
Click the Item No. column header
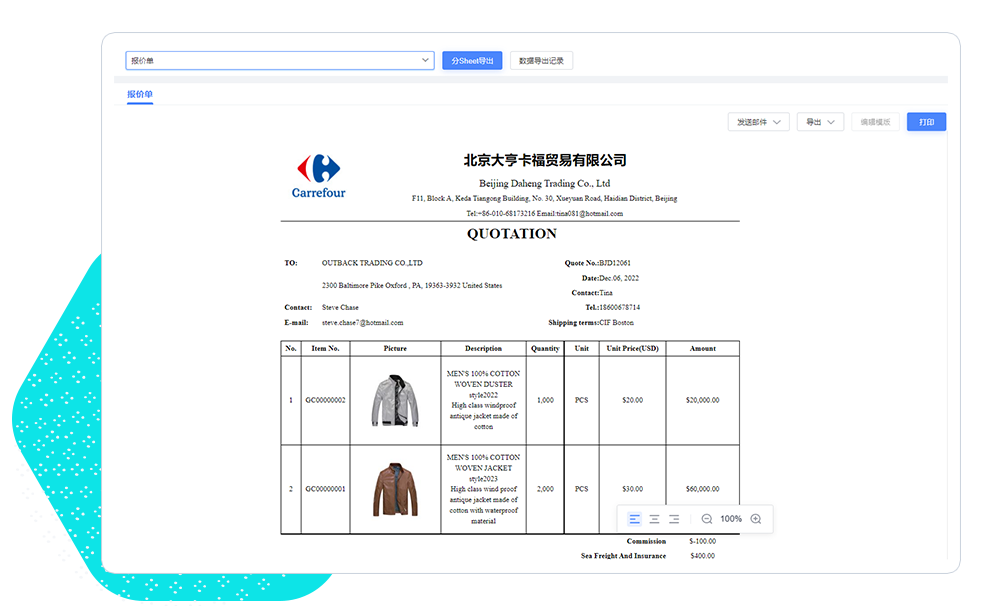tap(325, 349)
